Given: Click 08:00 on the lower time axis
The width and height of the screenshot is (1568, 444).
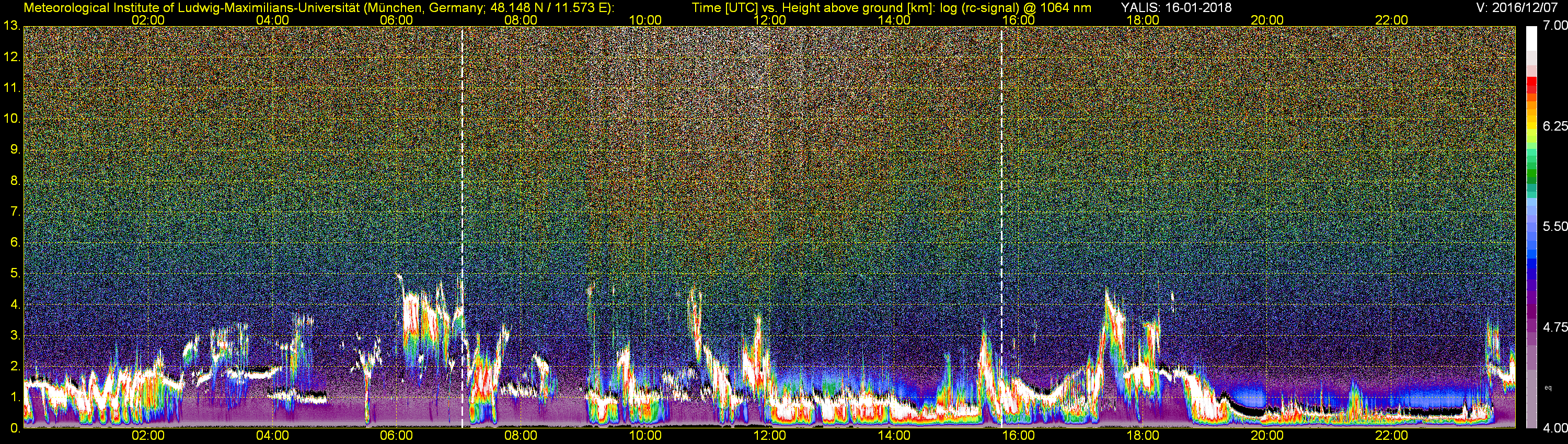Looking at the screenshot, I should click(521, 436).
